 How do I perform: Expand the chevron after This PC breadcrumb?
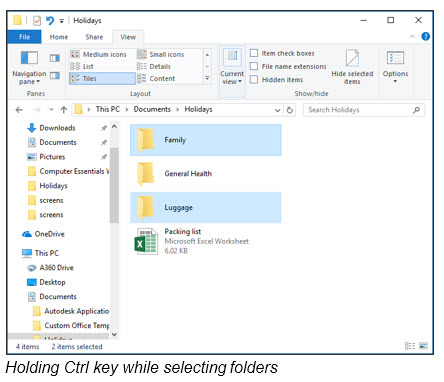coord(127,110)
